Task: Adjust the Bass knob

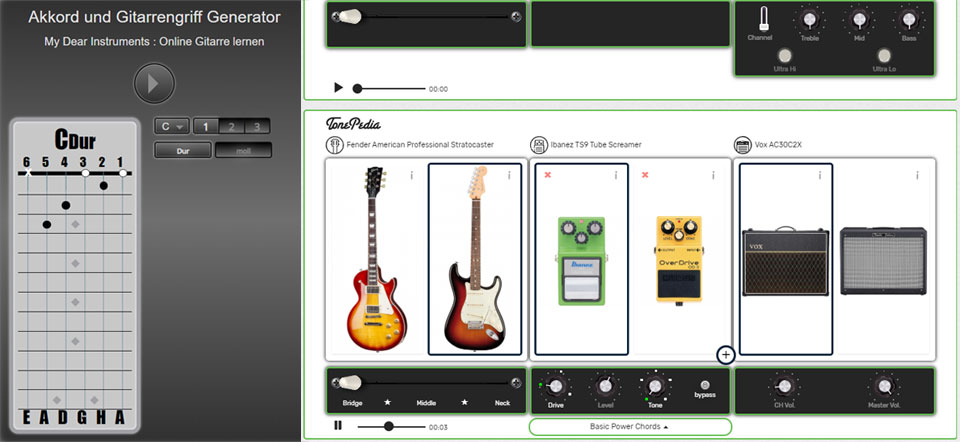Action: [x=909, y=20]
